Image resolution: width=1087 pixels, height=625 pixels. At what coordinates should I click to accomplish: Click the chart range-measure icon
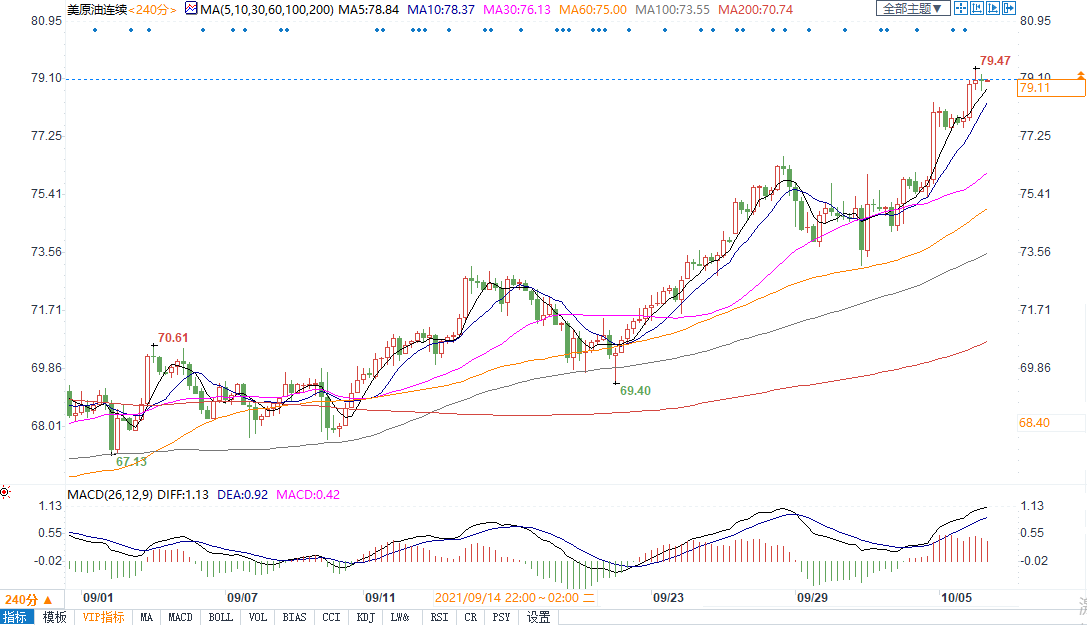978,9
